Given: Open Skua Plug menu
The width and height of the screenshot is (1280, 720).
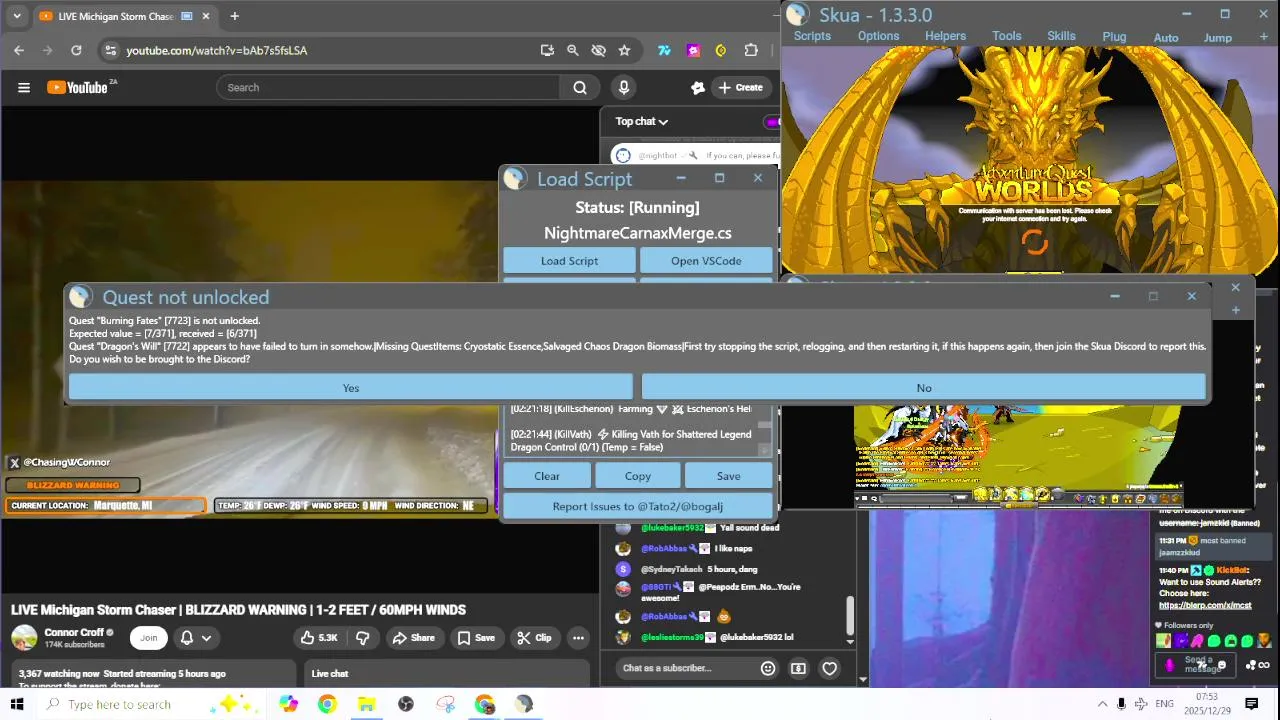Looking at the screenshot, I should [1114, 37].
